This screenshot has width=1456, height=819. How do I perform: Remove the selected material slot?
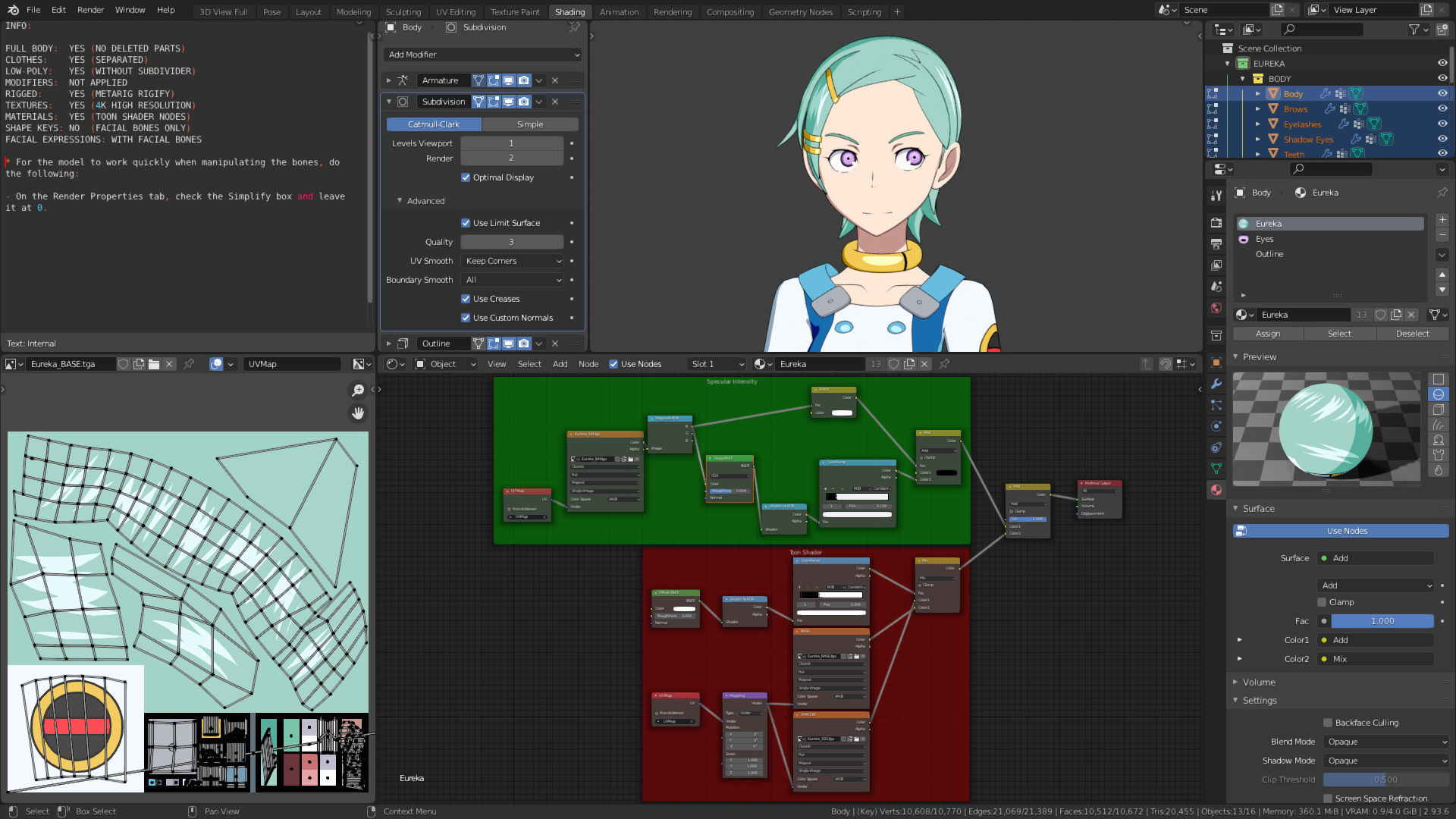coord(1442,235)
